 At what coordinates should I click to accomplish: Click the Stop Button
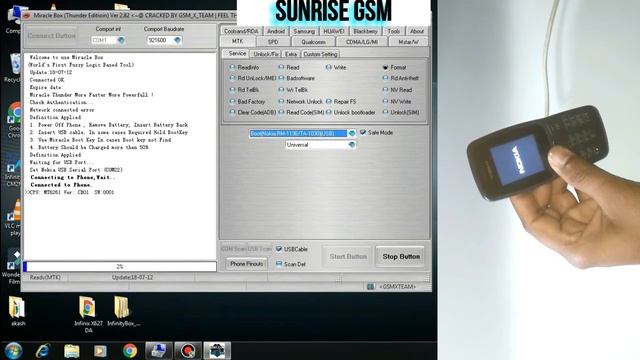pyautogui.click(x=401, y=257)
